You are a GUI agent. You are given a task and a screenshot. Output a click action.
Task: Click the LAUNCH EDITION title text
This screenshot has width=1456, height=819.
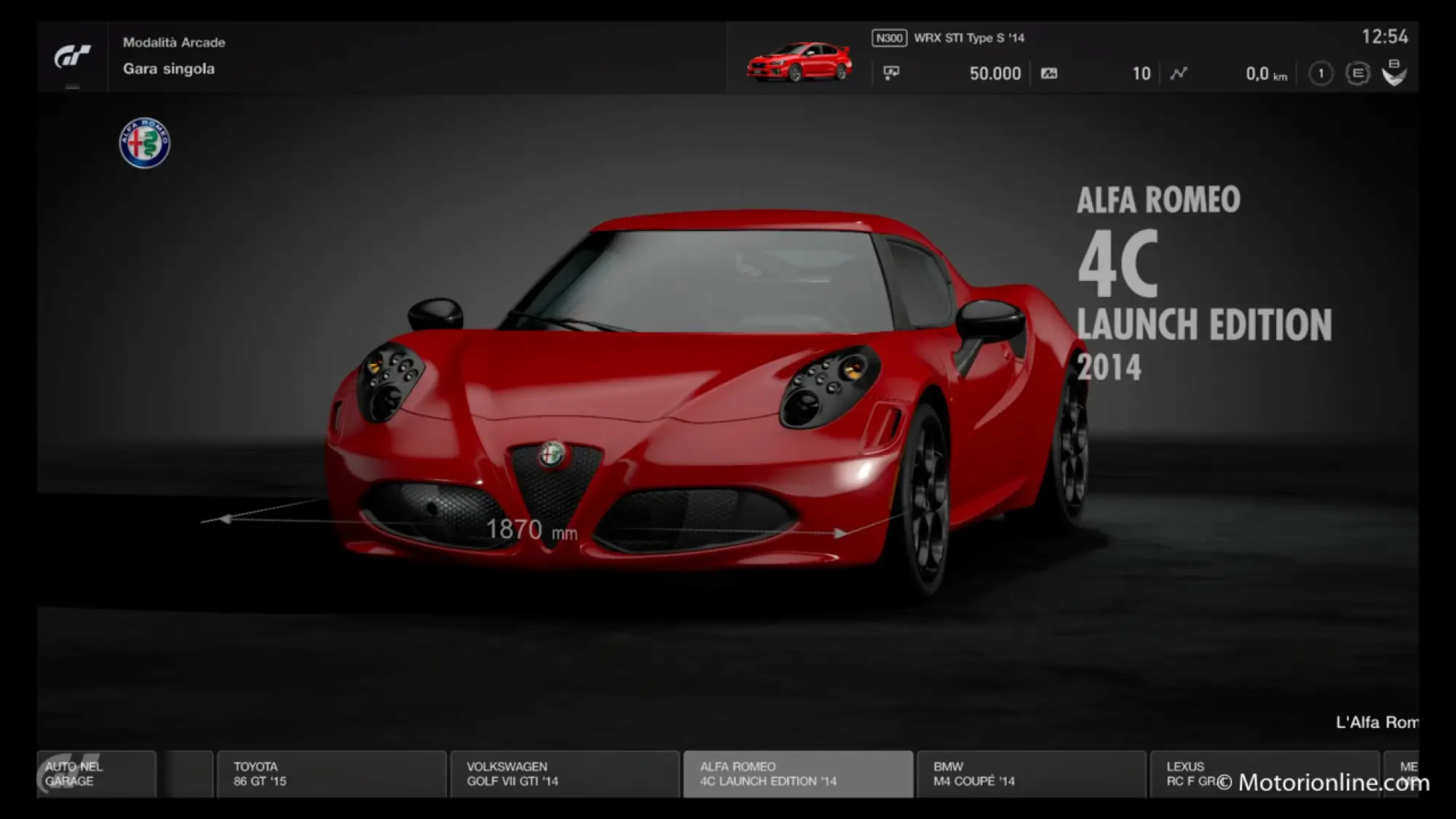[x=1204, y=325]
